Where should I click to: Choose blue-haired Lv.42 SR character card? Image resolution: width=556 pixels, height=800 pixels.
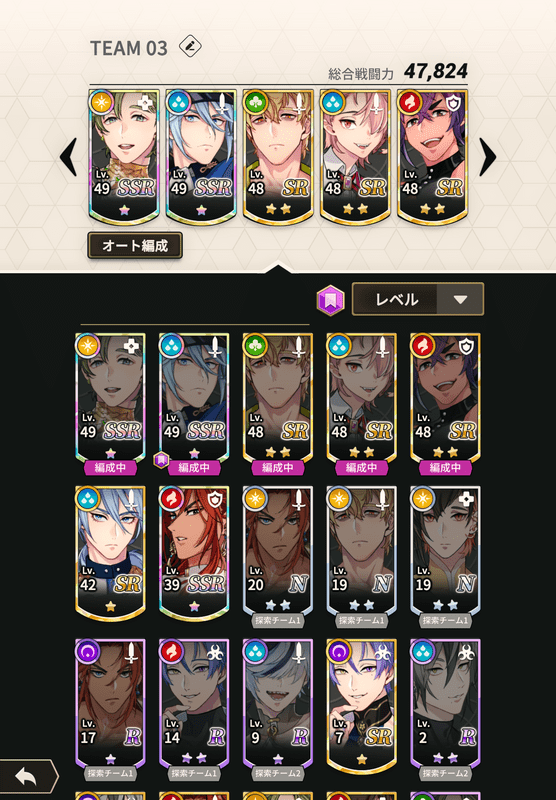tap(110, 554)
